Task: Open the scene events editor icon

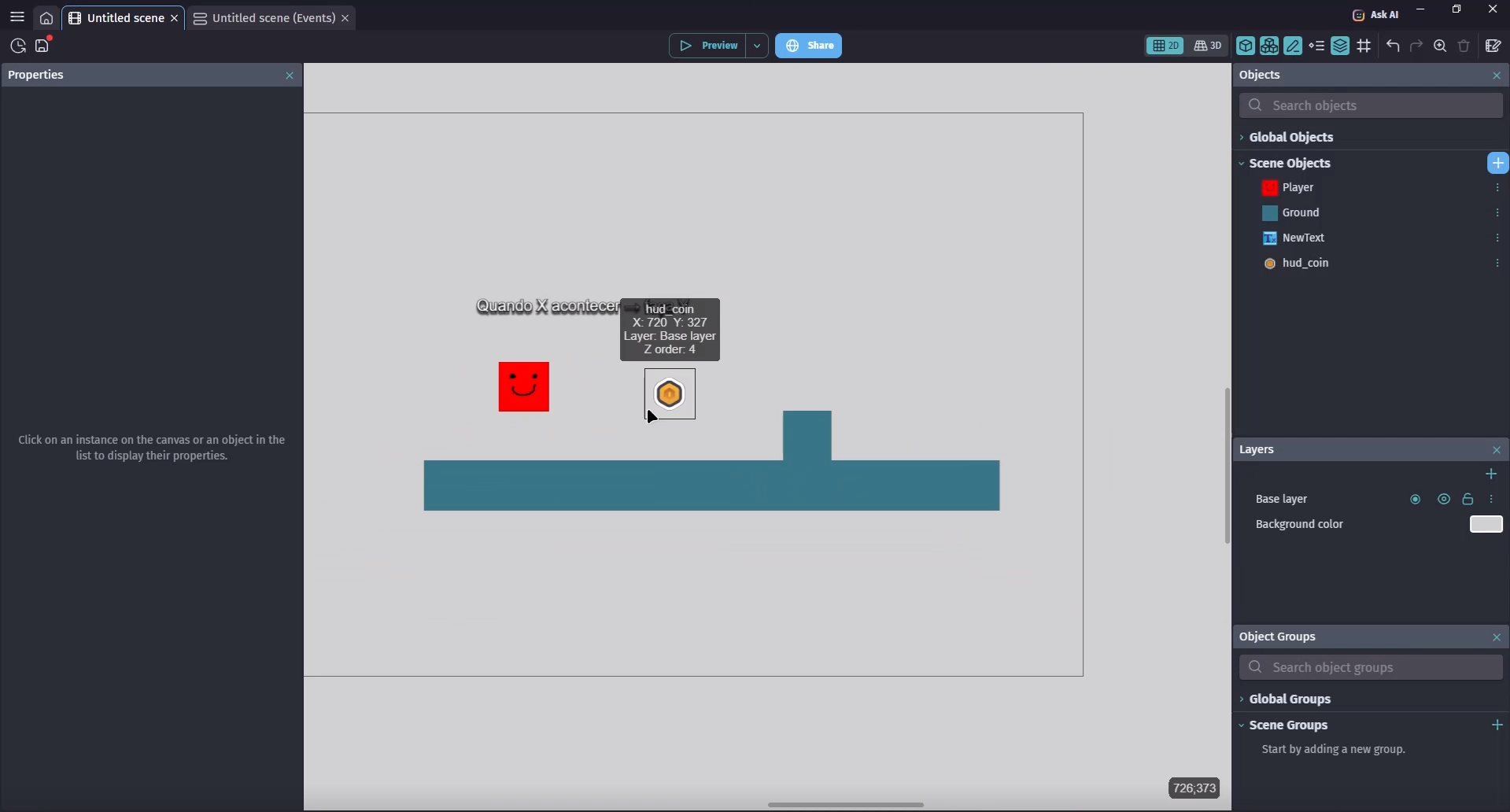Action: [1493, 46]
